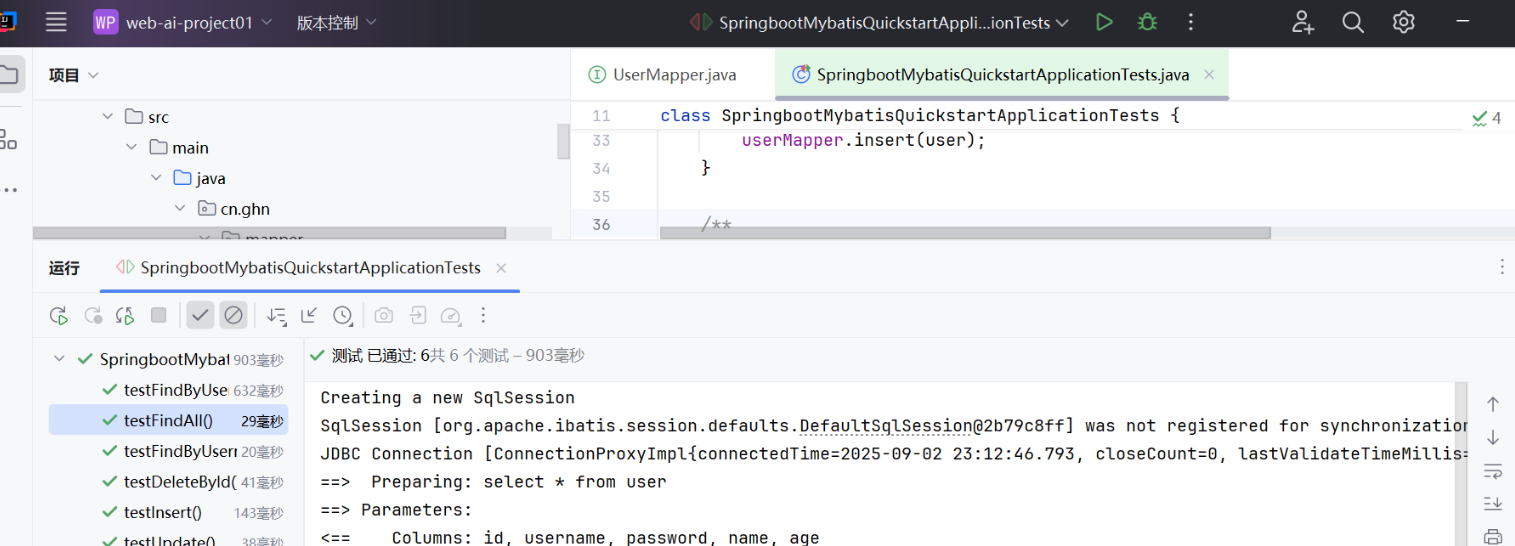
Task: Toggle Show Passed tests checkmark filter
Action: (x=200, y=316)
